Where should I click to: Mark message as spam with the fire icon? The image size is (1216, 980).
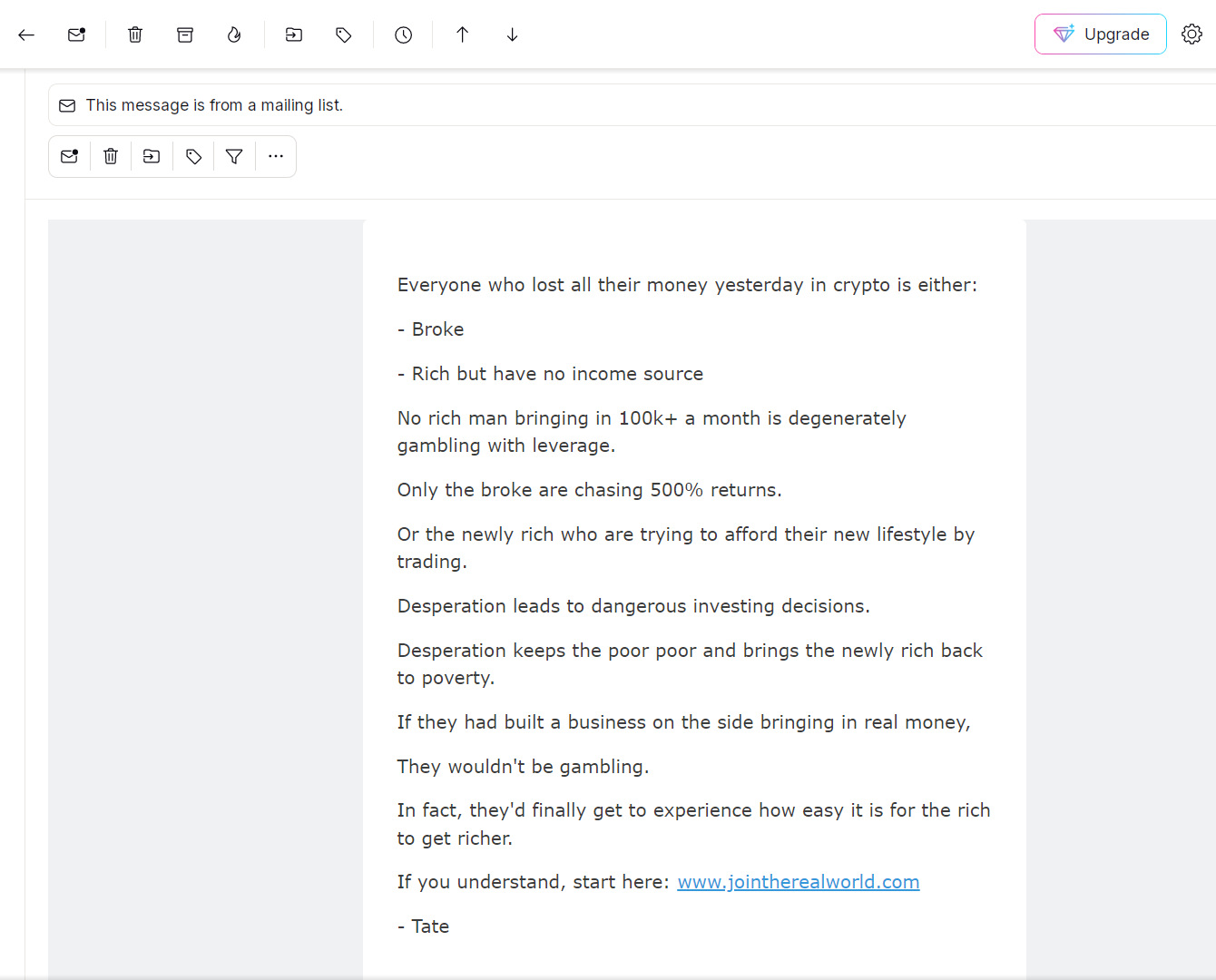point(234,34)
